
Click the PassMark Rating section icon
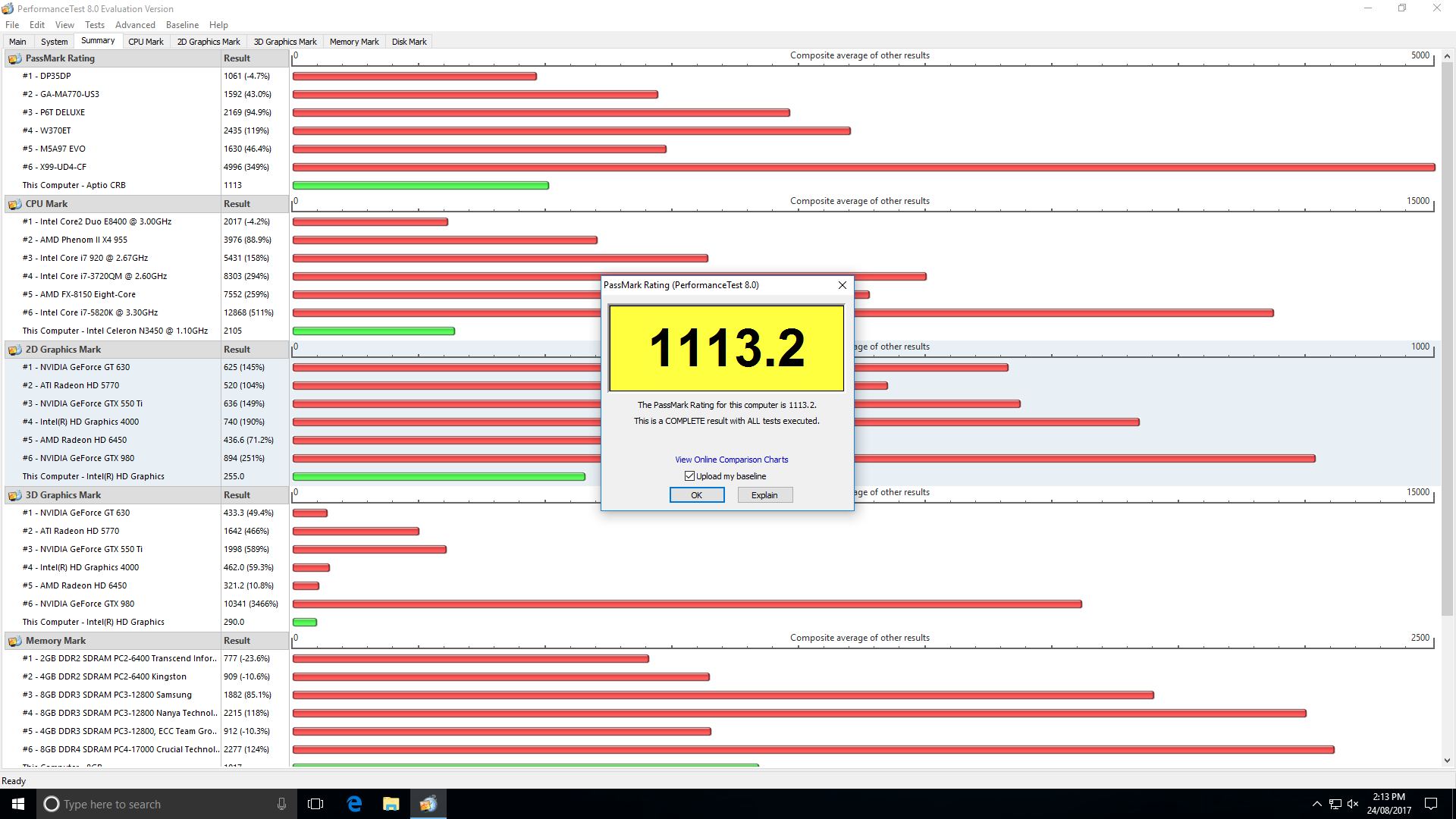point(14,58)
